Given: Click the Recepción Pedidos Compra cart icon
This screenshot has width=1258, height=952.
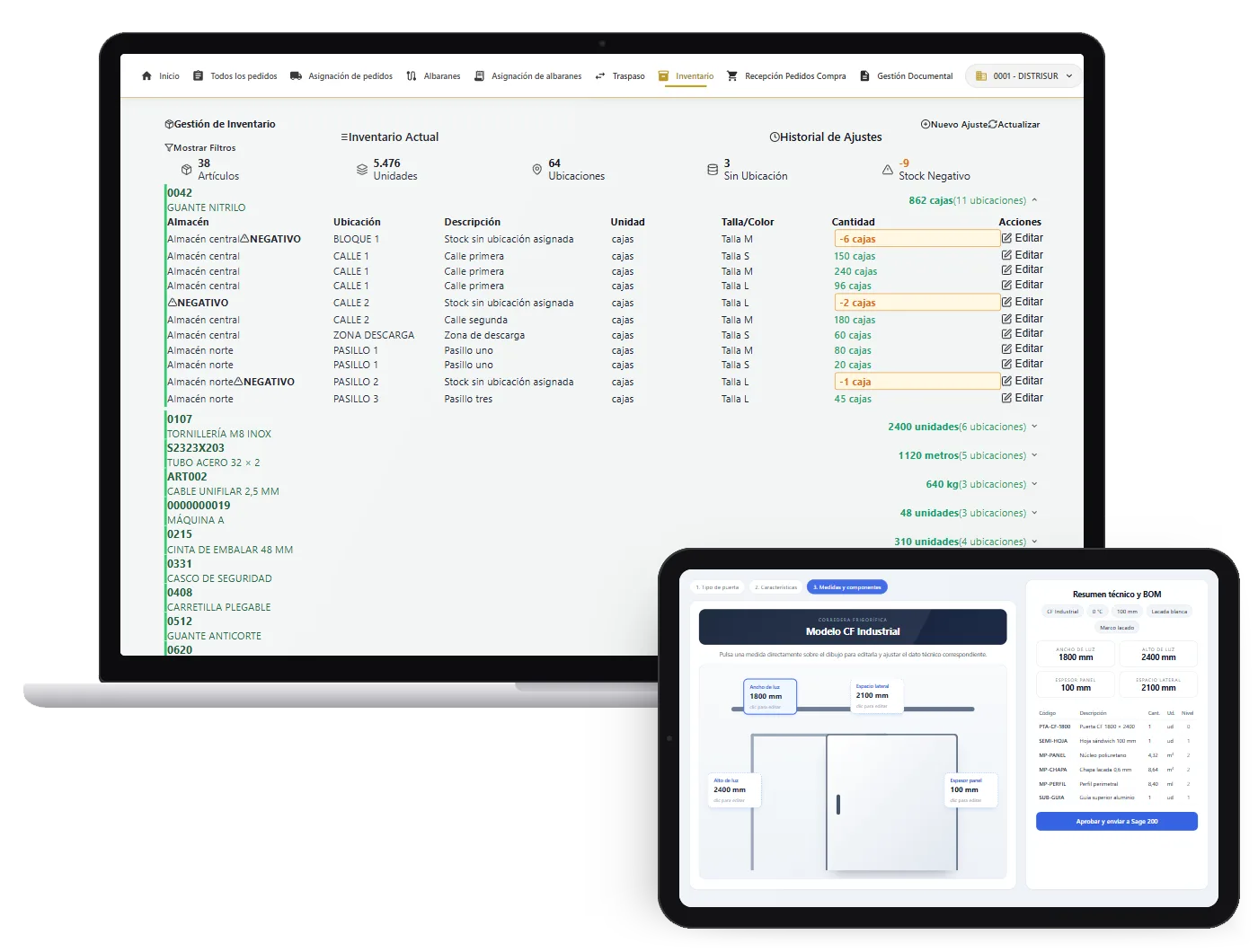Looking at the screenshot, I should pos(732,76).
